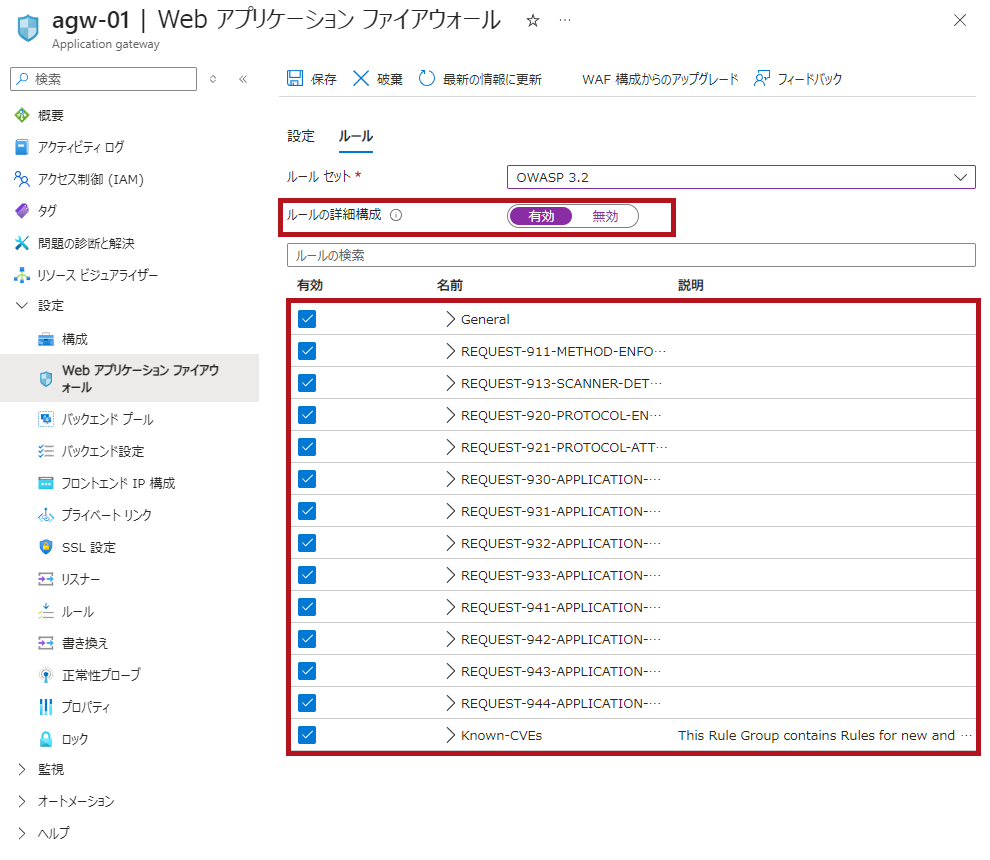Switch to the 設定 tab
The height and width of the screenshot is (860, 990).
[x=300, y=136]
